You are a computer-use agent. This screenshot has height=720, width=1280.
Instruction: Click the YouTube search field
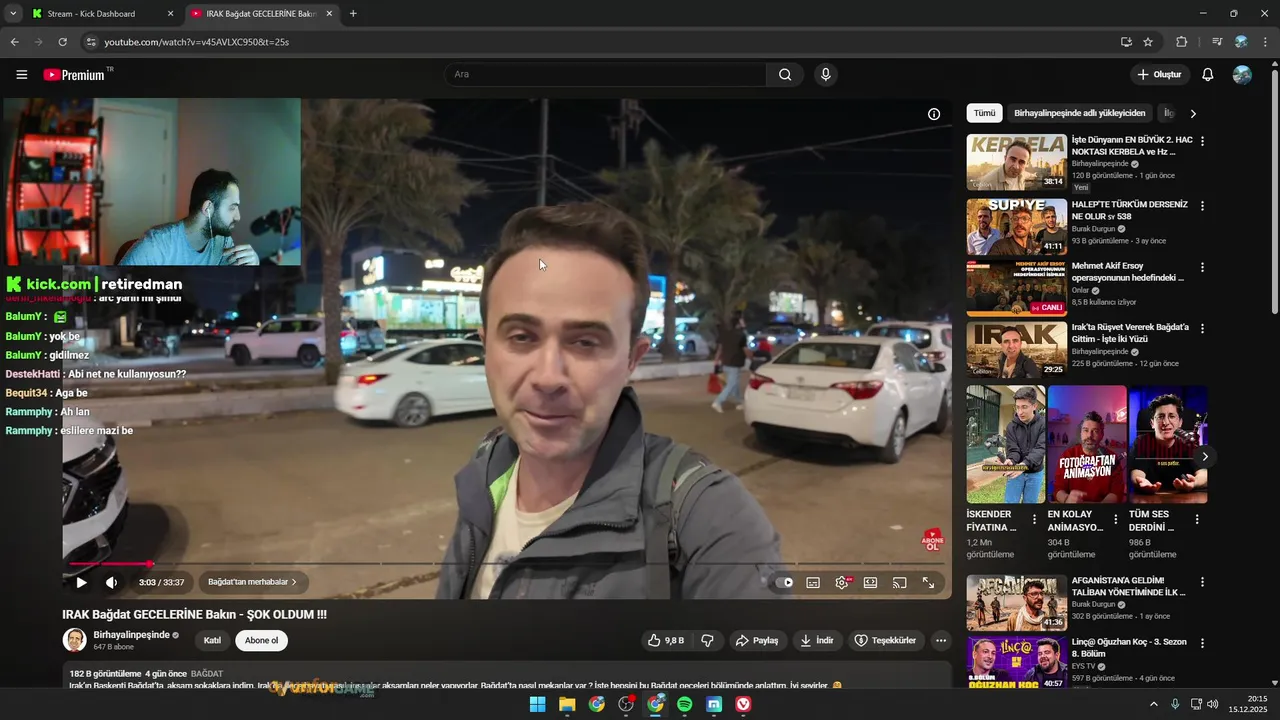coord(605,74)
